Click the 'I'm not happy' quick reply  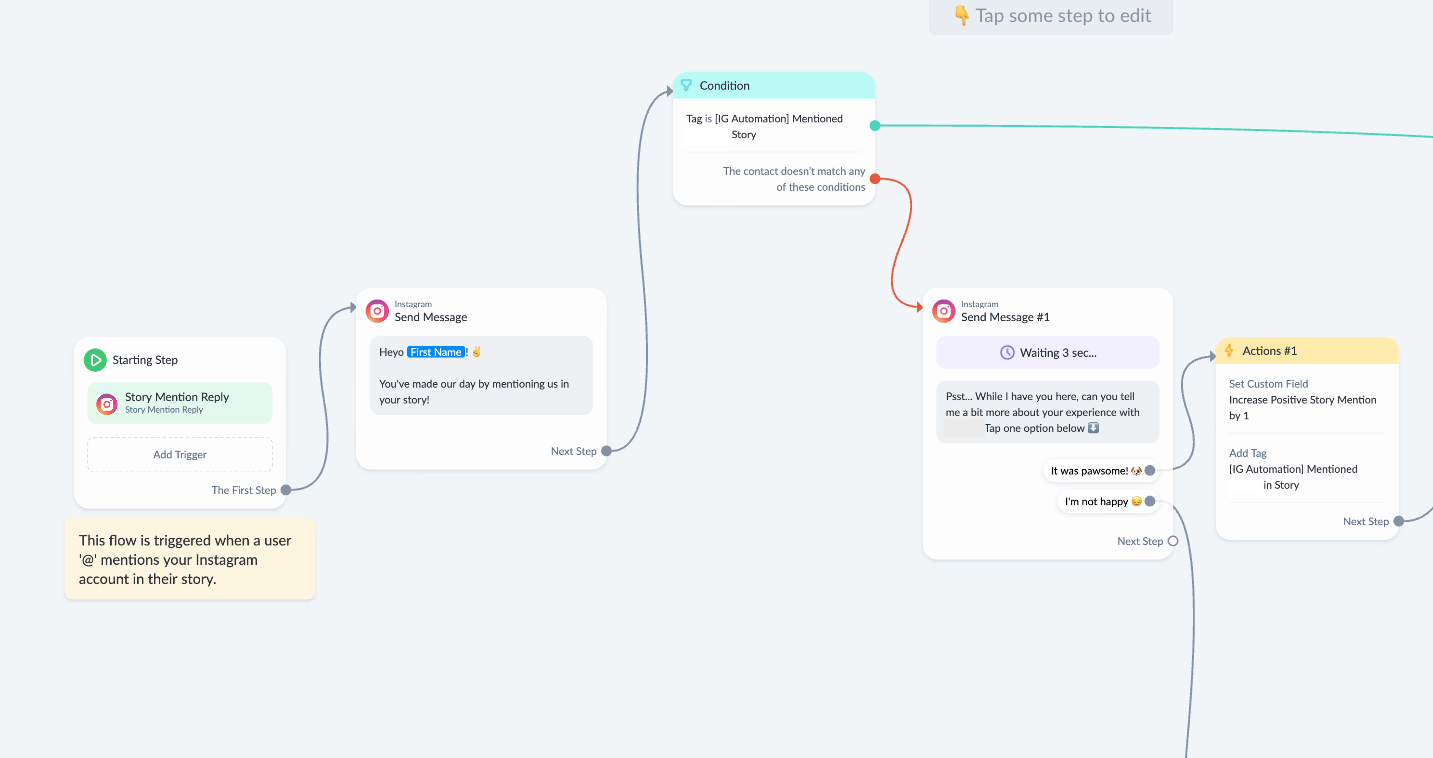pos(1103,502)
